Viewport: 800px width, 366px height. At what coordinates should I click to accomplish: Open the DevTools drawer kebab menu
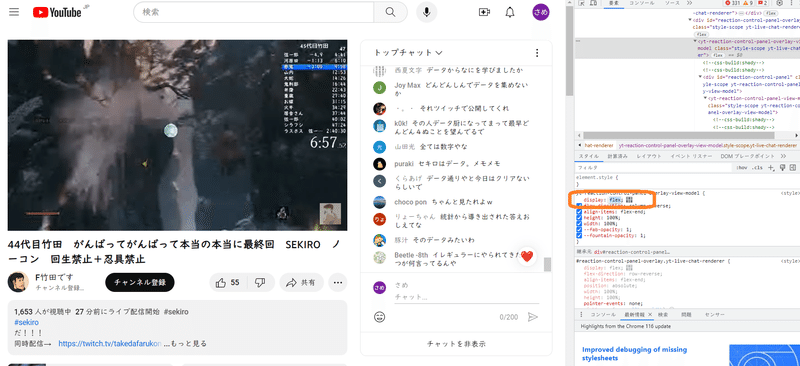point(582,314)
